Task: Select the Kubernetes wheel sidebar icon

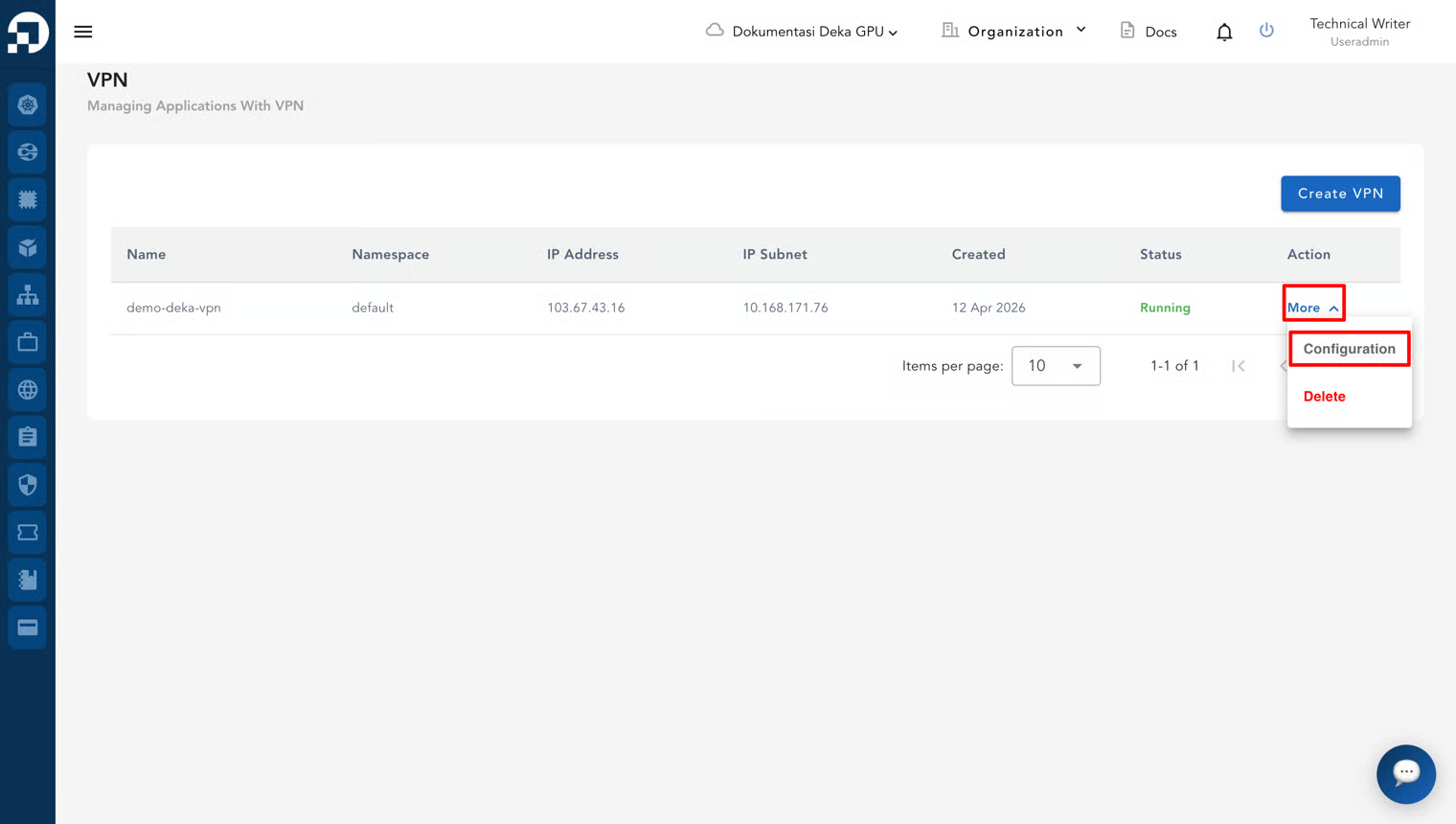Action: (28, 104)
